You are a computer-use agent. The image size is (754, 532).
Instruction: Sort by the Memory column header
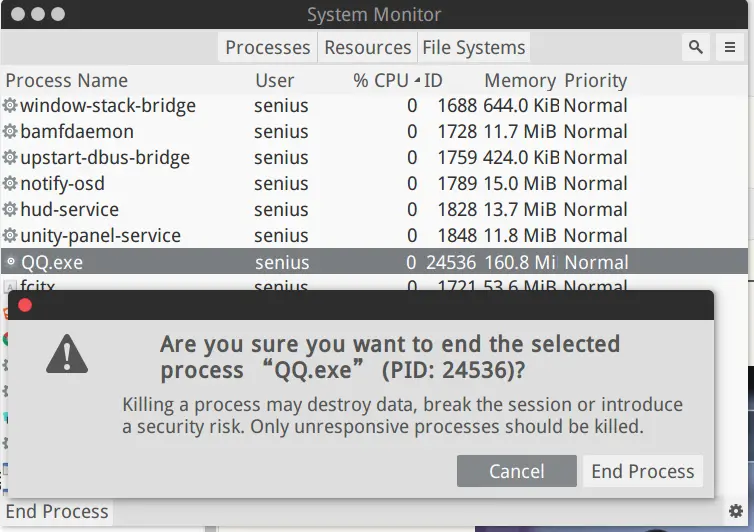pyautogui.click(x=519, y=81)
